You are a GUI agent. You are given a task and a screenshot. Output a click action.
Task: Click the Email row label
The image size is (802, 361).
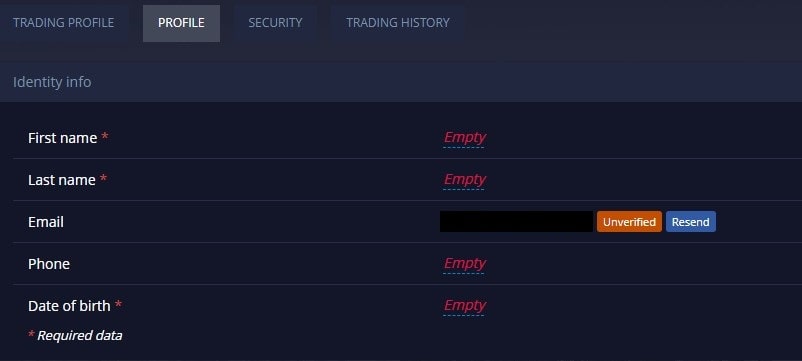coord(46,222)
